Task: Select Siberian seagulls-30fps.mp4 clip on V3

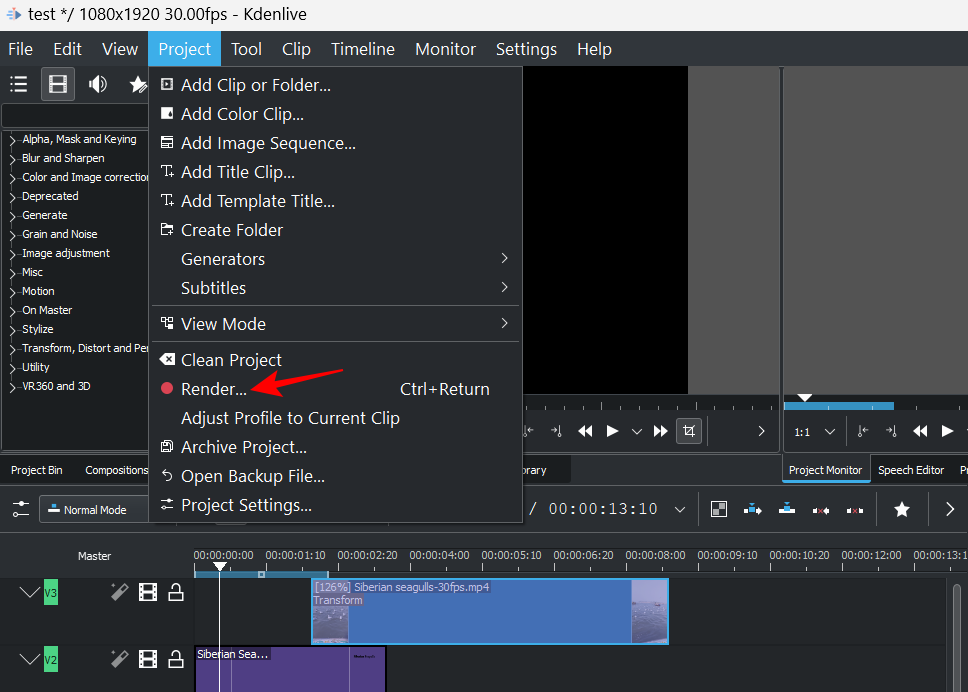Action: click(x=490, y=611)
